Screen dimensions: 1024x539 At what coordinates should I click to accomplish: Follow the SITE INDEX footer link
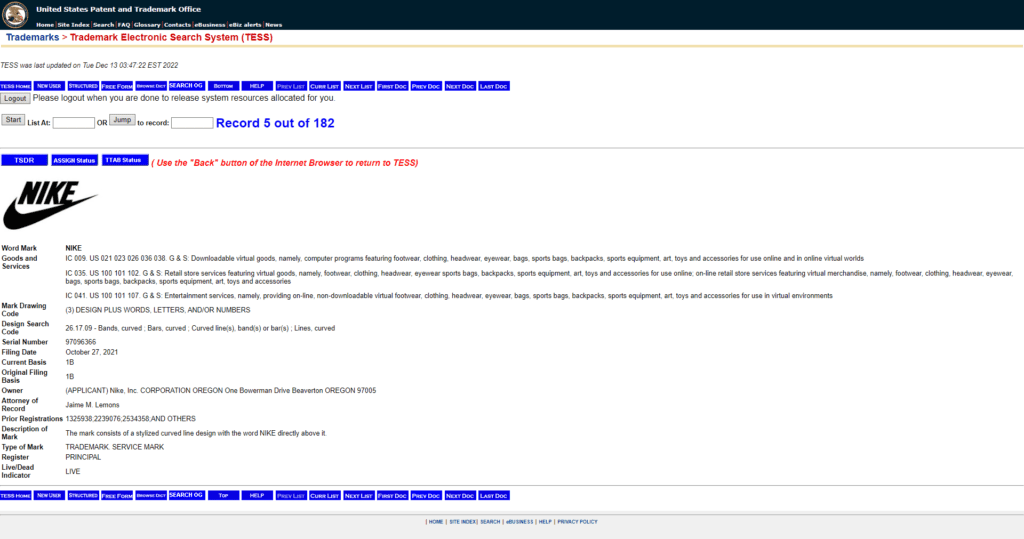click(462, 522)
